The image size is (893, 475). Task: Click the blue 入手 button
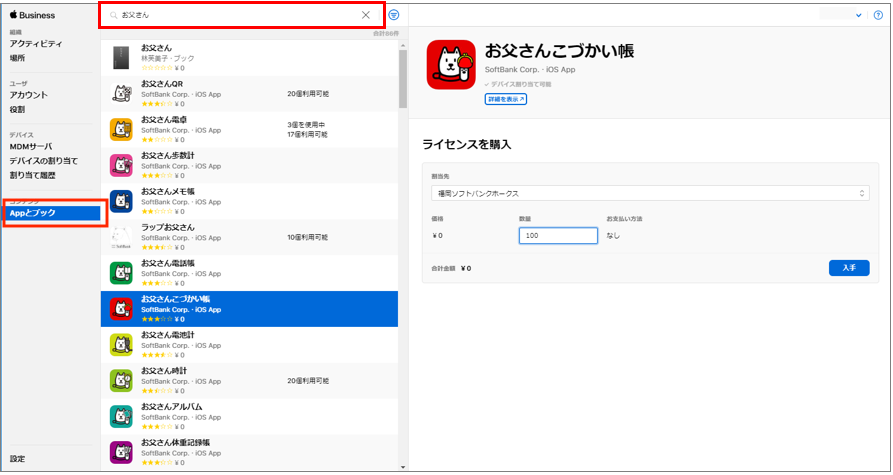[848, 268]
